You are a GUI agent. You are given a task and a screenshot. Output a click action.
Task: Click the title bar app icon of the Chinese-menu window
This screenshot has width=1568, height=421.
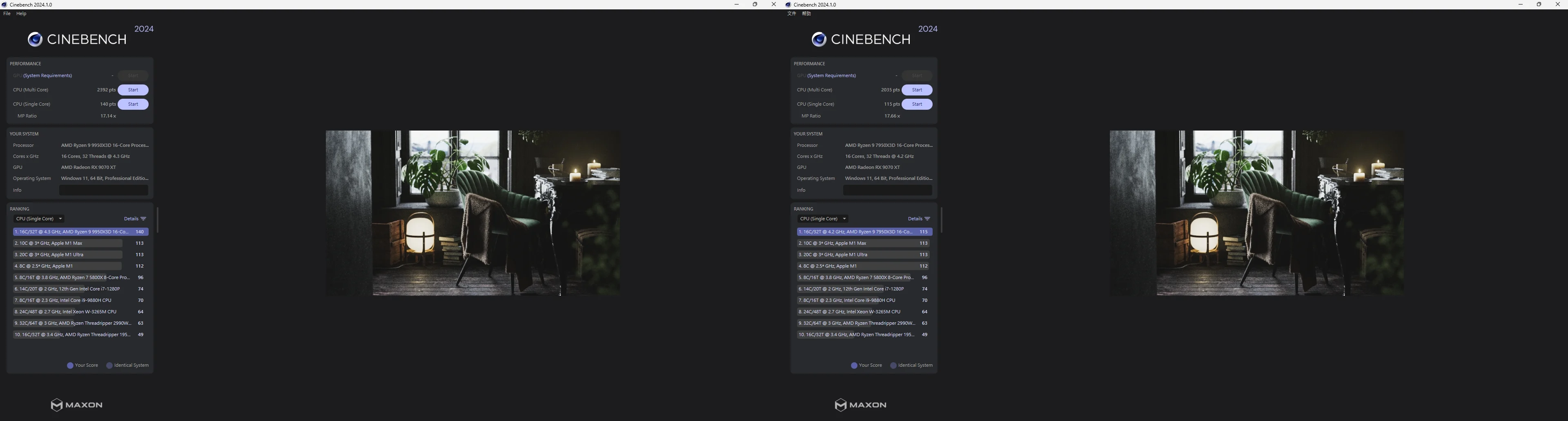point(788,4)
